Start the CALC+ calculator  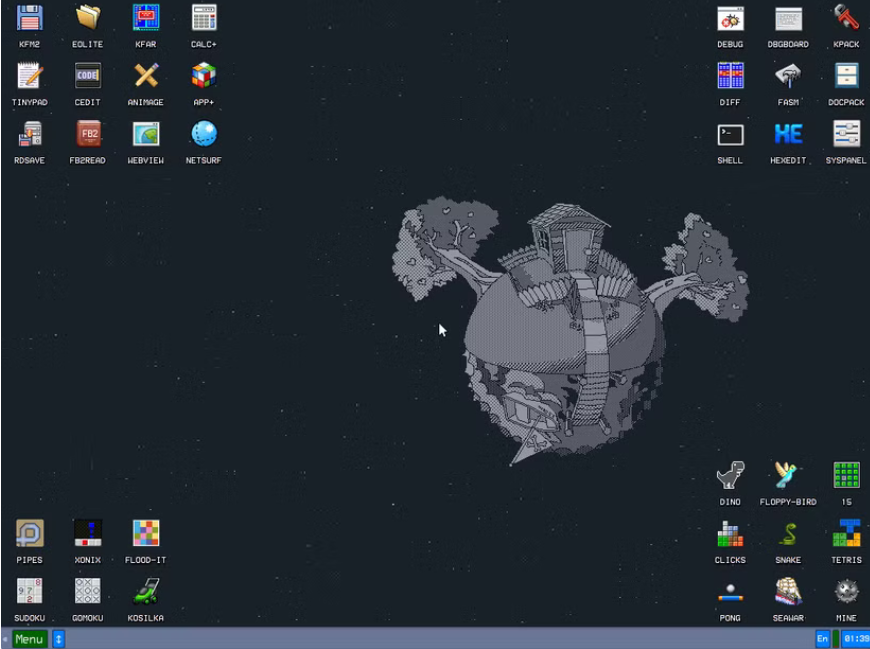click(x=204, y=20)
